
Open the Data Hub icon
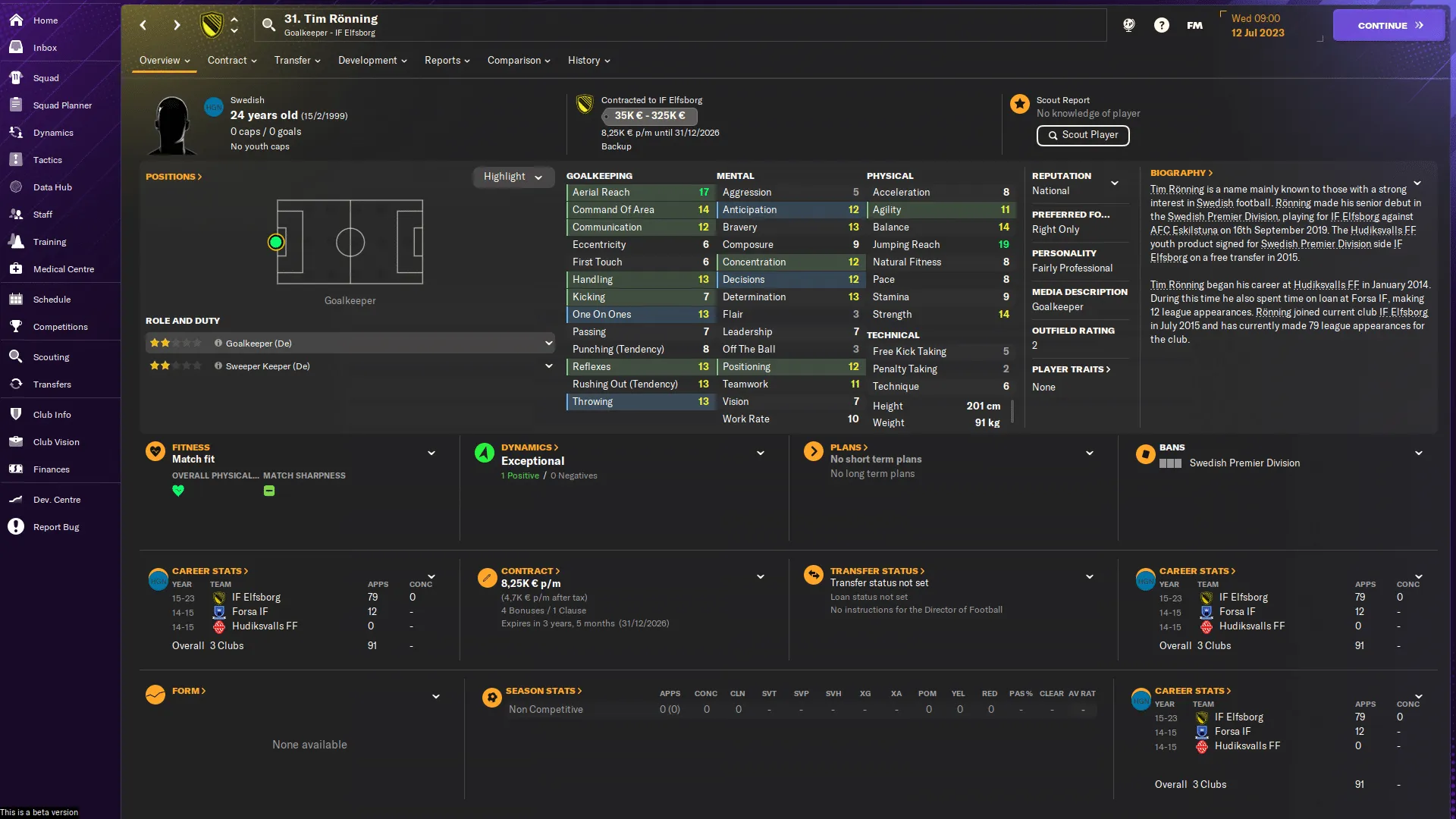[x=16, y=187]
